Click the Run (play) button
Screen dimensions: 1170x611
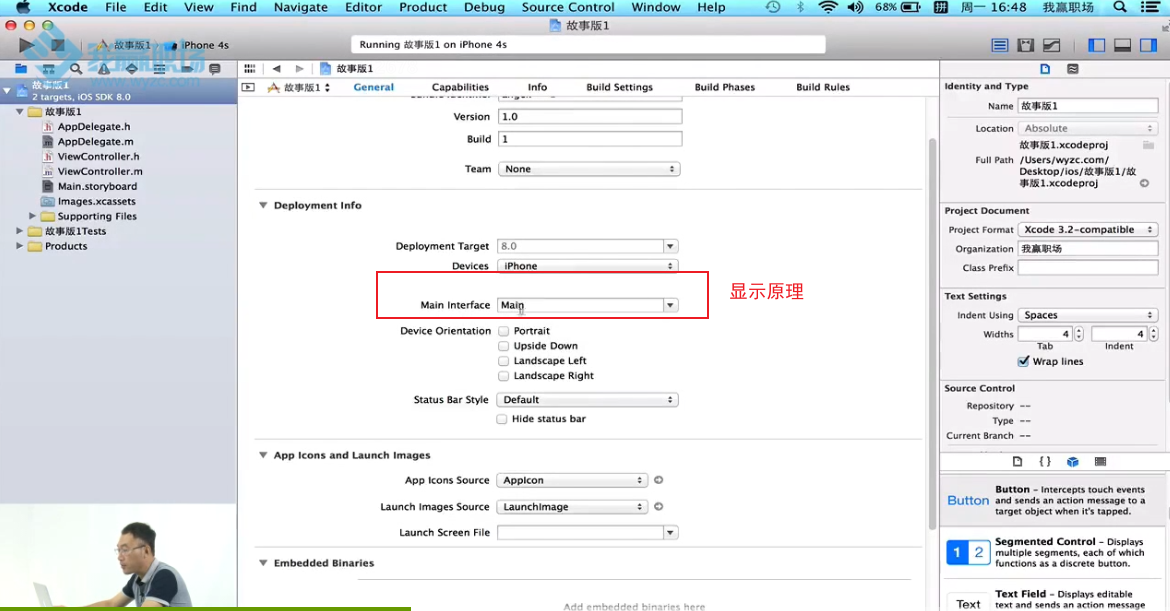[26, 45]
